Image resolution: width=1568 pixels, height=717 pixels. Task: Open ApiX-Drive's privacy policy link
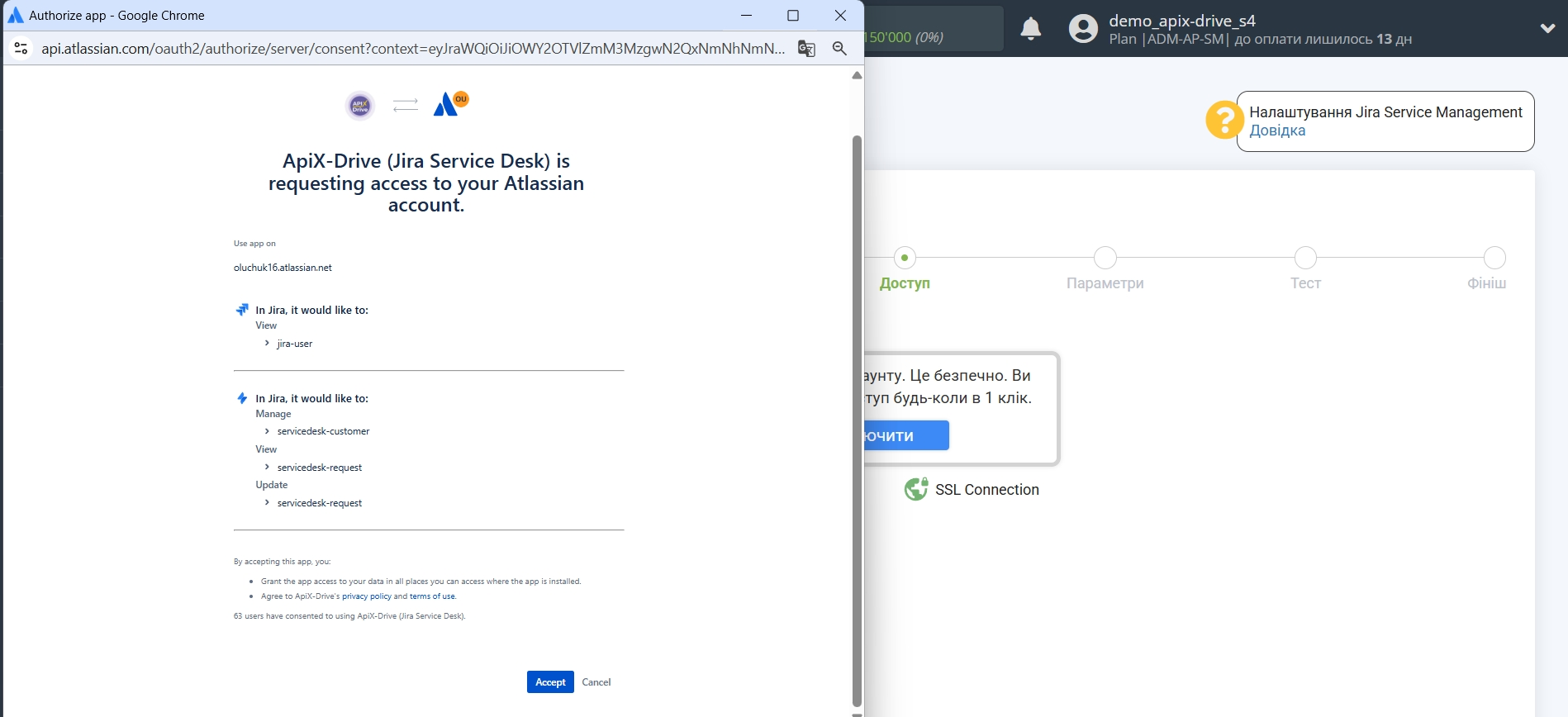tap(367, 596)
